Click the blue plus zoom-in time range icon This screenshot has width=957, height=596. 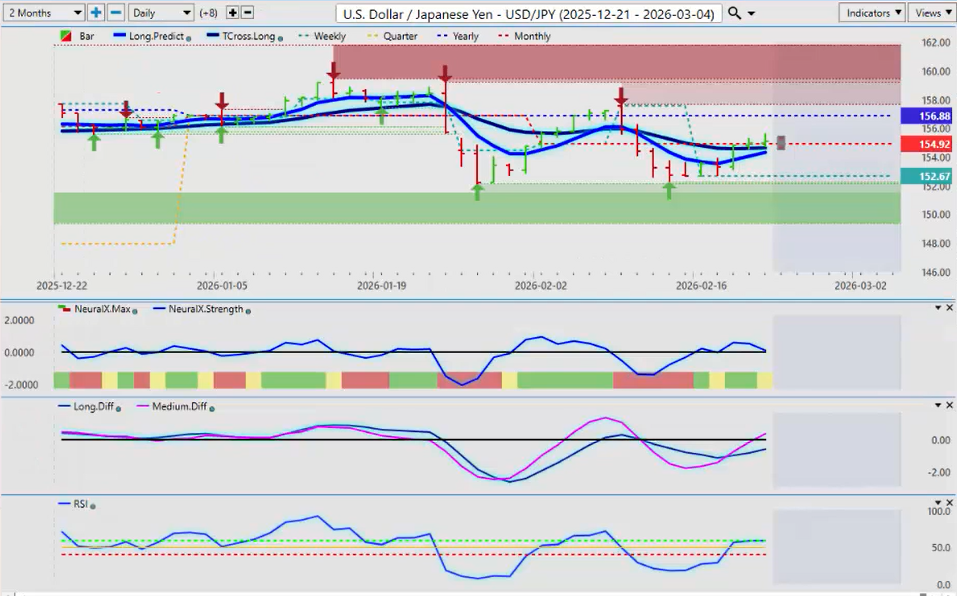point(96,13)
